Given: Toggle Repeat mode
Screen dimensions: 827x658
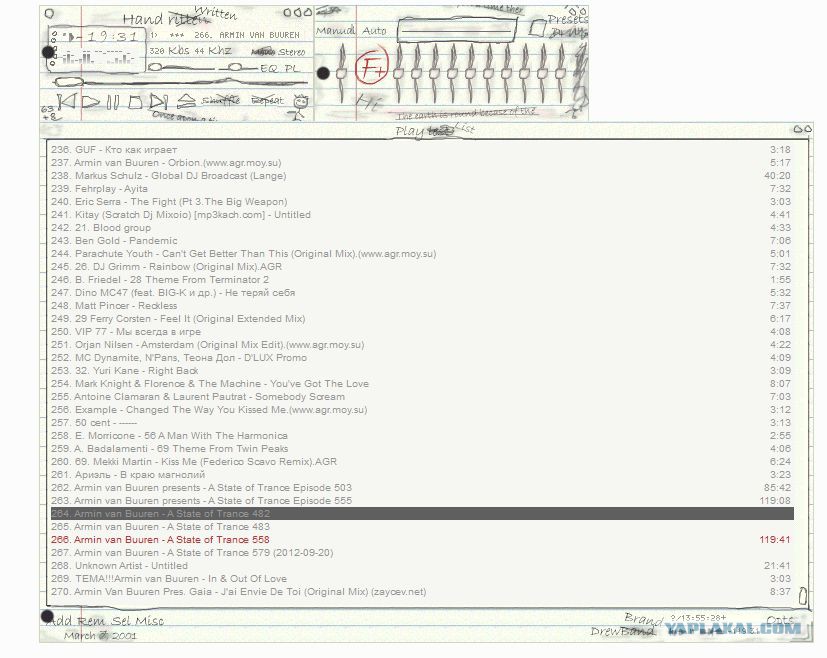Looking at the screenshot, I should pos(267,100).
